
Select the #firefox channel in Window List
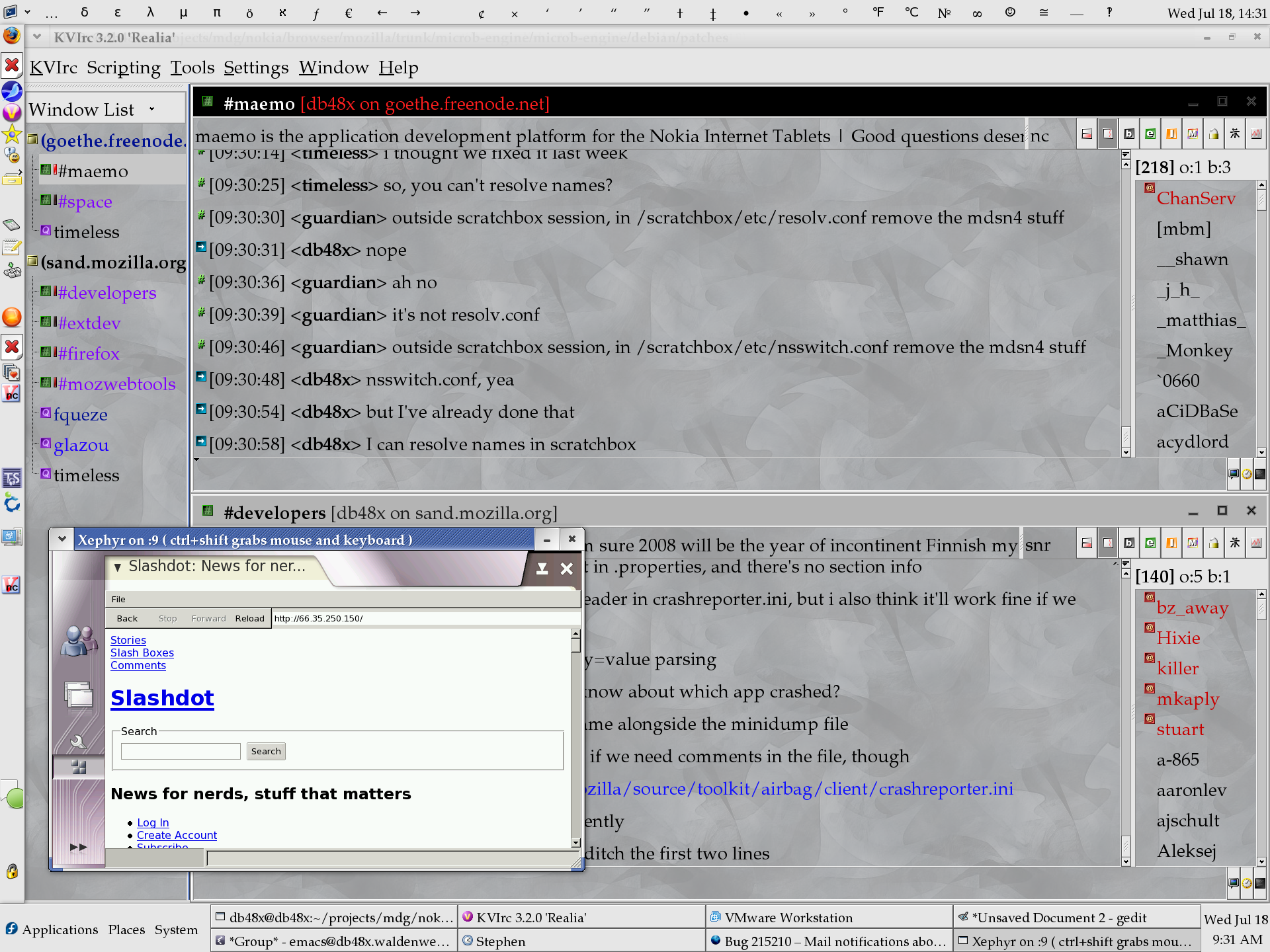pyautogui.click(x=89, y=353)
